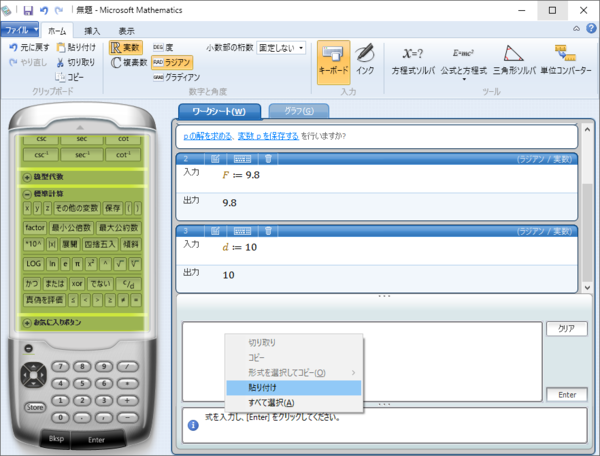The height and width of the screenshot is (456, 600).
Task: Click the square root √ button
Action: point(120,264)
